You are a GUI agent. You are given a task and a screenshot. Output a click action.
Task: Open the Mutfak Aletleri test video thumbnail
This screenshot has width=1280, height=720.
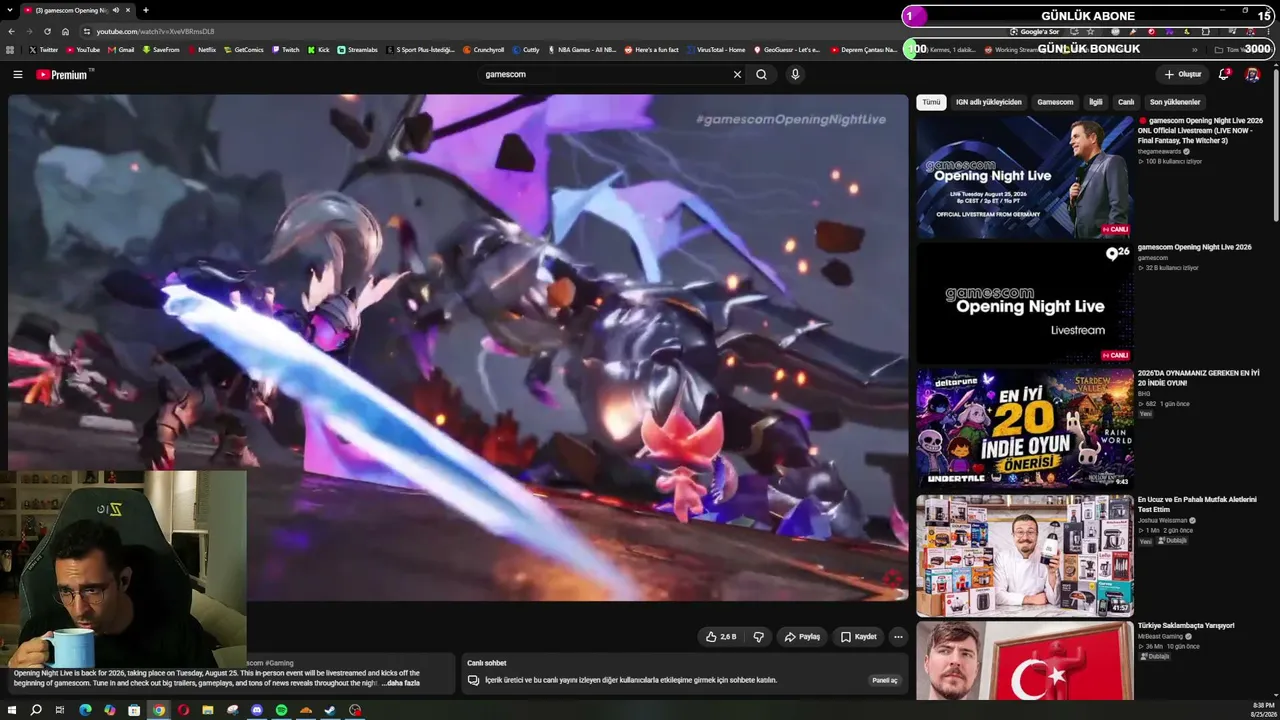point(1025,555)
